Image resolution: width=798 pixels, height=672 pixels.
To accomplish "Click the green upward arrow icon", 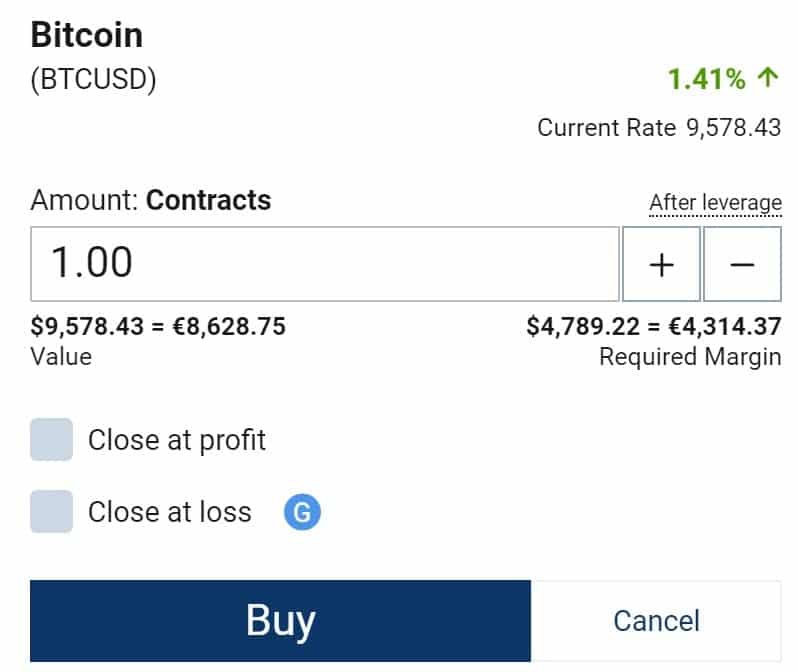I will coord(767,78).
